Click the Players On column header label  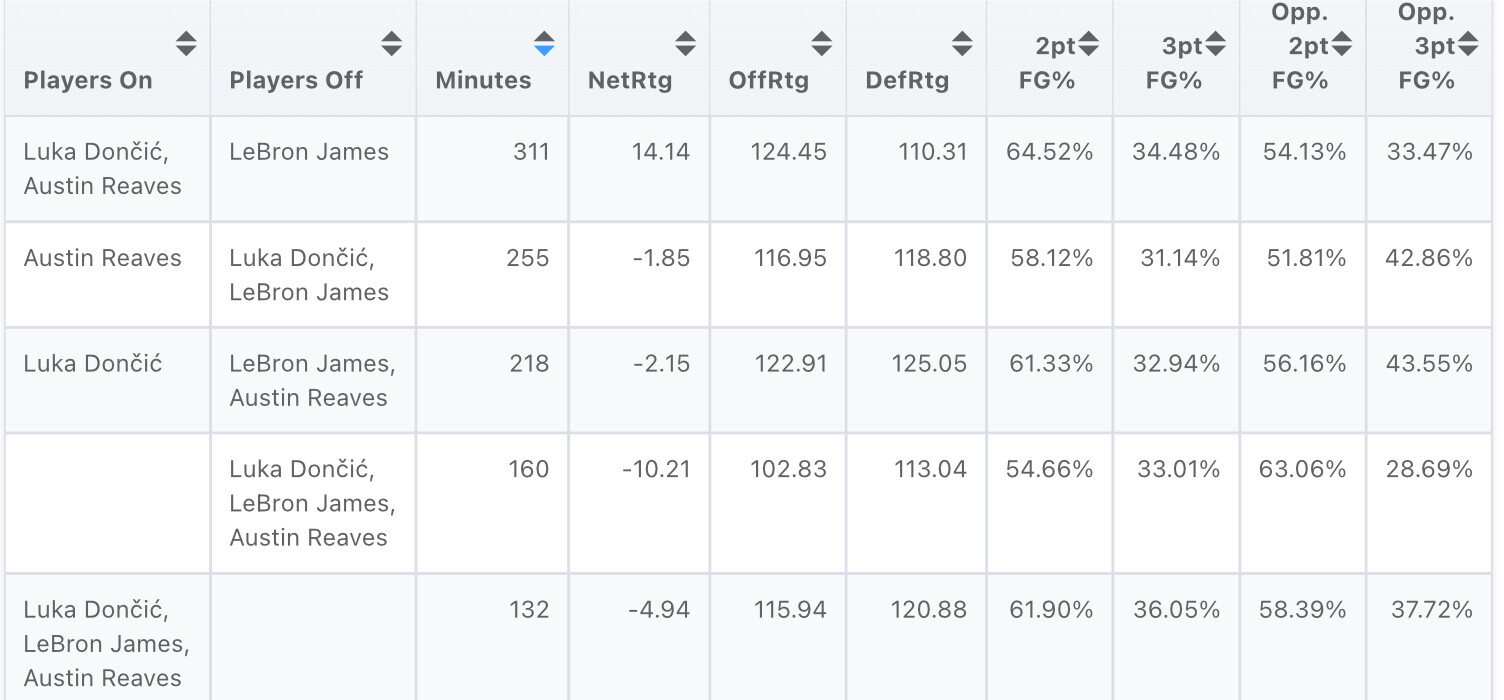(x=88, y=81)
